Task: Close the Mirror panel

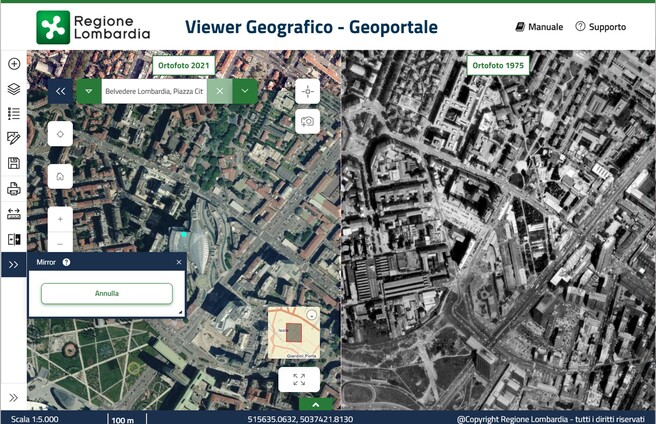Action: [179, 262]
